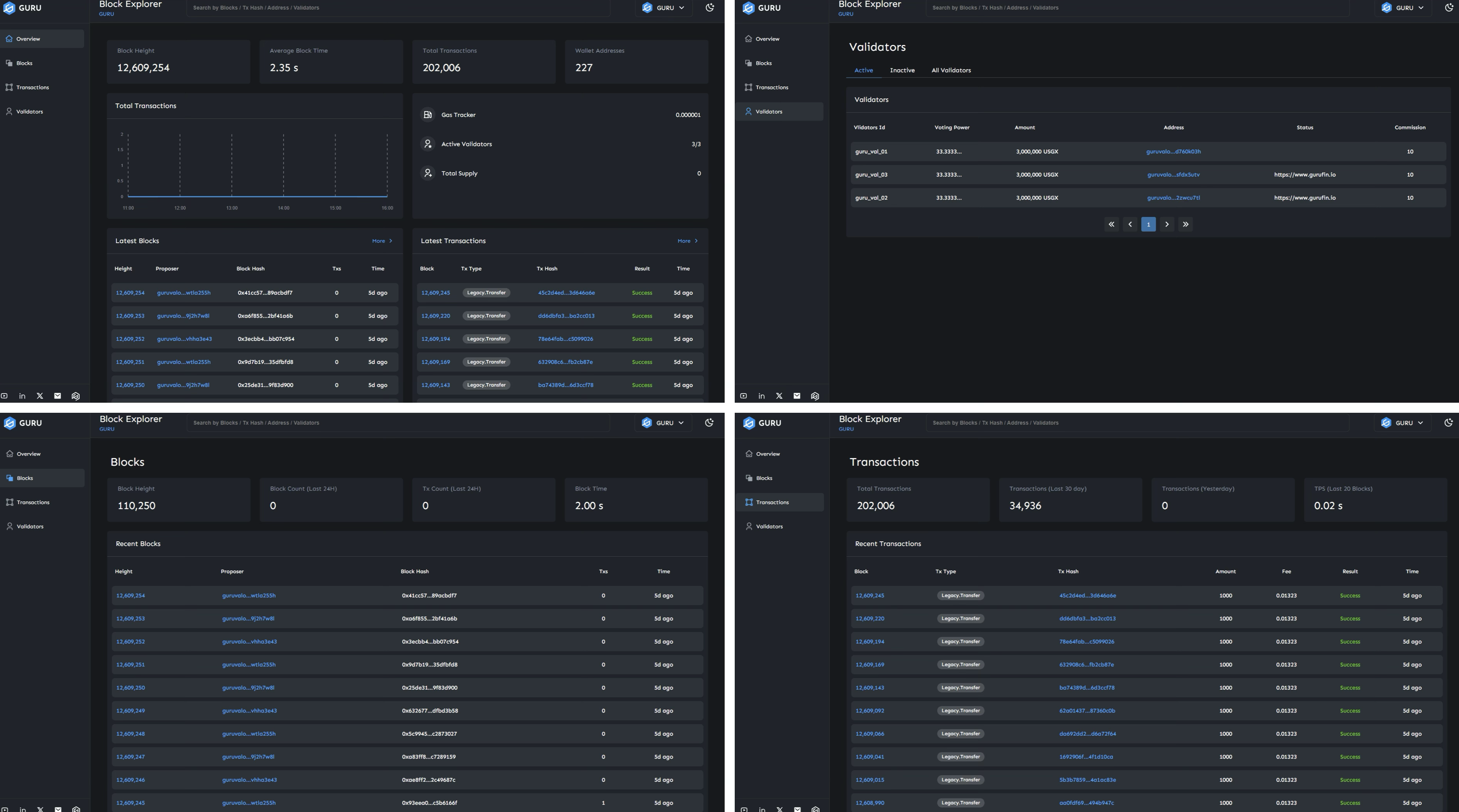Viewport: 1459px width, 812px height.
Task: Open YouTube icon in Overview page footer
Action: (x=5, y=396)
